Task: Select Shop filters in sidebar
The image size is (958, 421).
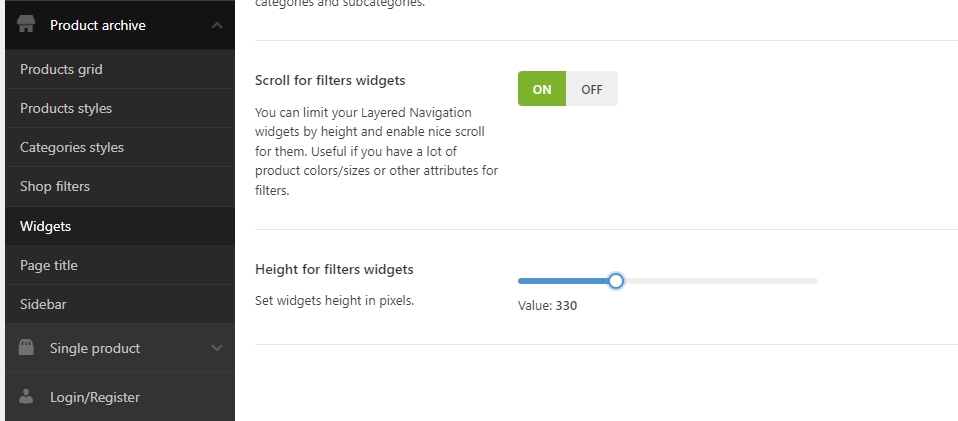Action: pos(55,186)
